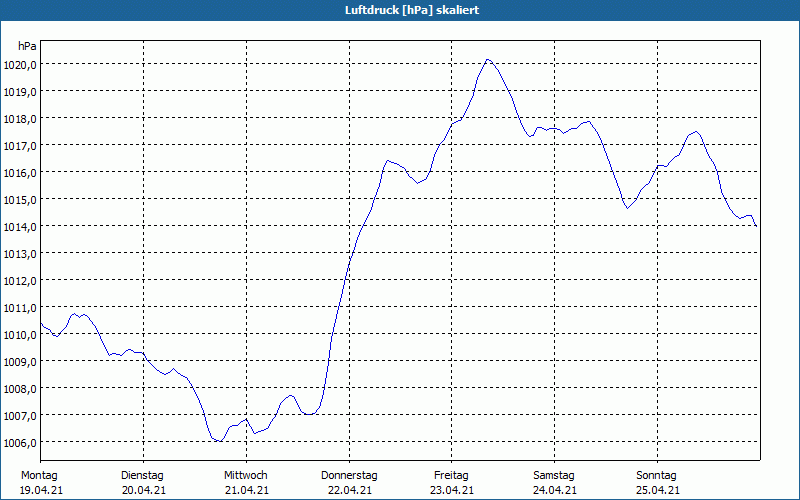
Task: Select the 'Sonntag' day label
Action: point(657,476)
